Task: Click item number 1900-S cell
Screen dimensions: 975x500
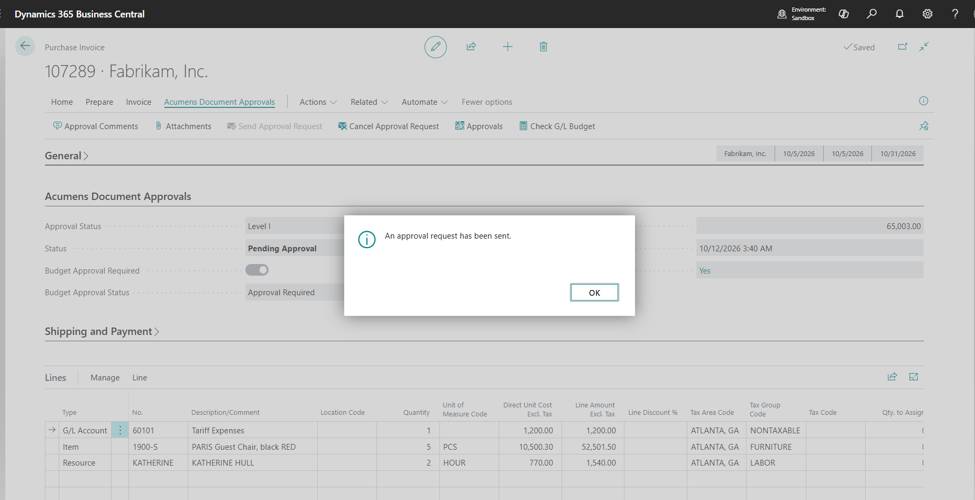Action: click(158, 447)
